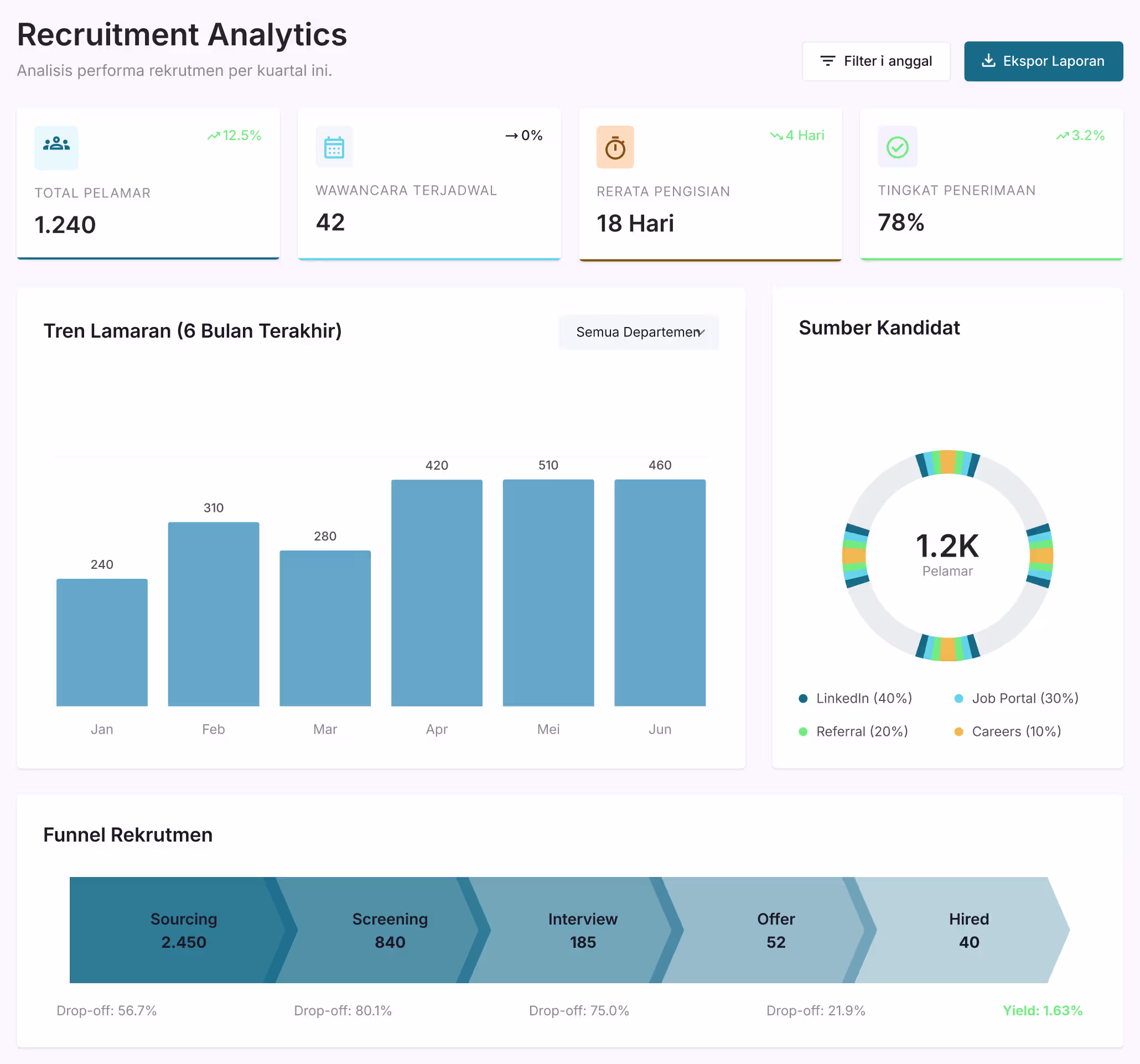
Task: Click the Drop-off: 56.7% text
Action: [106, 1010]
